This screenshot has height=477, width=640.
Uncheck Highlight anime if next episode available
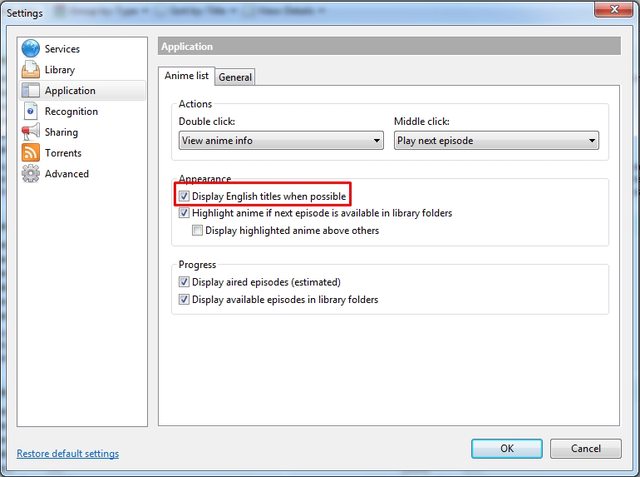click(184, 213)
